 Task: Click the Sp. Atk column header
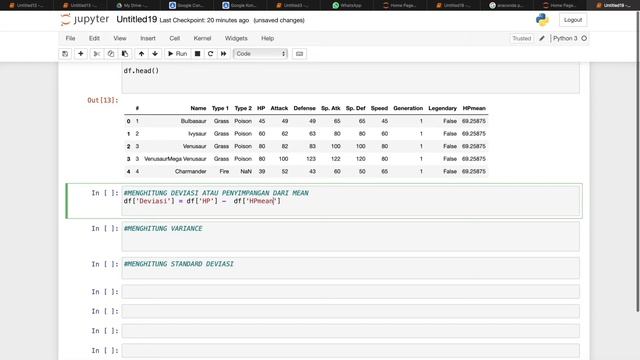point(331,108)
